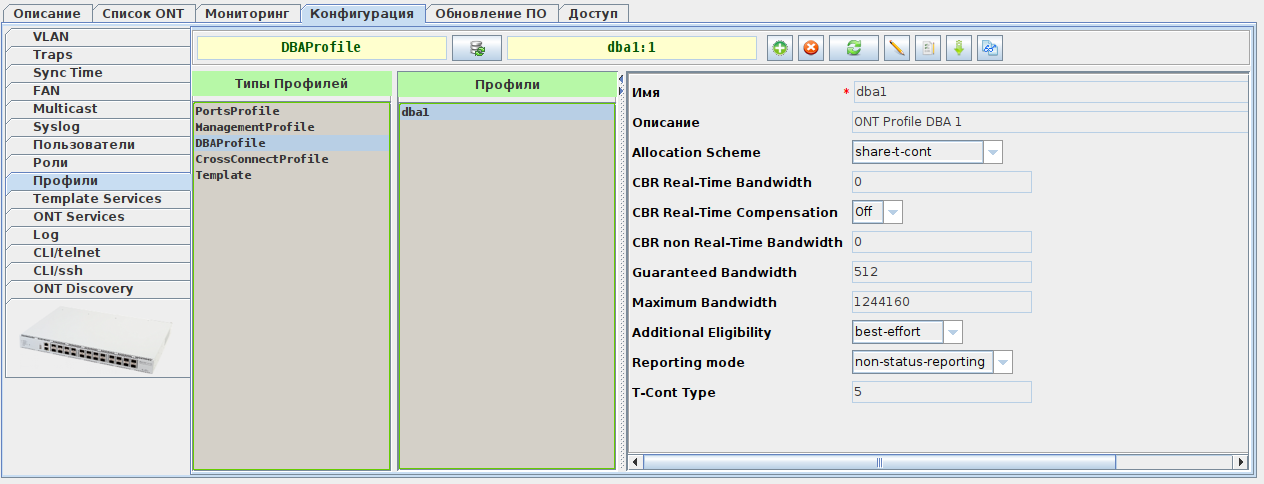Add a new profile with green plus
Viewport: 1264px width, 484px height.
coord(780,48)
